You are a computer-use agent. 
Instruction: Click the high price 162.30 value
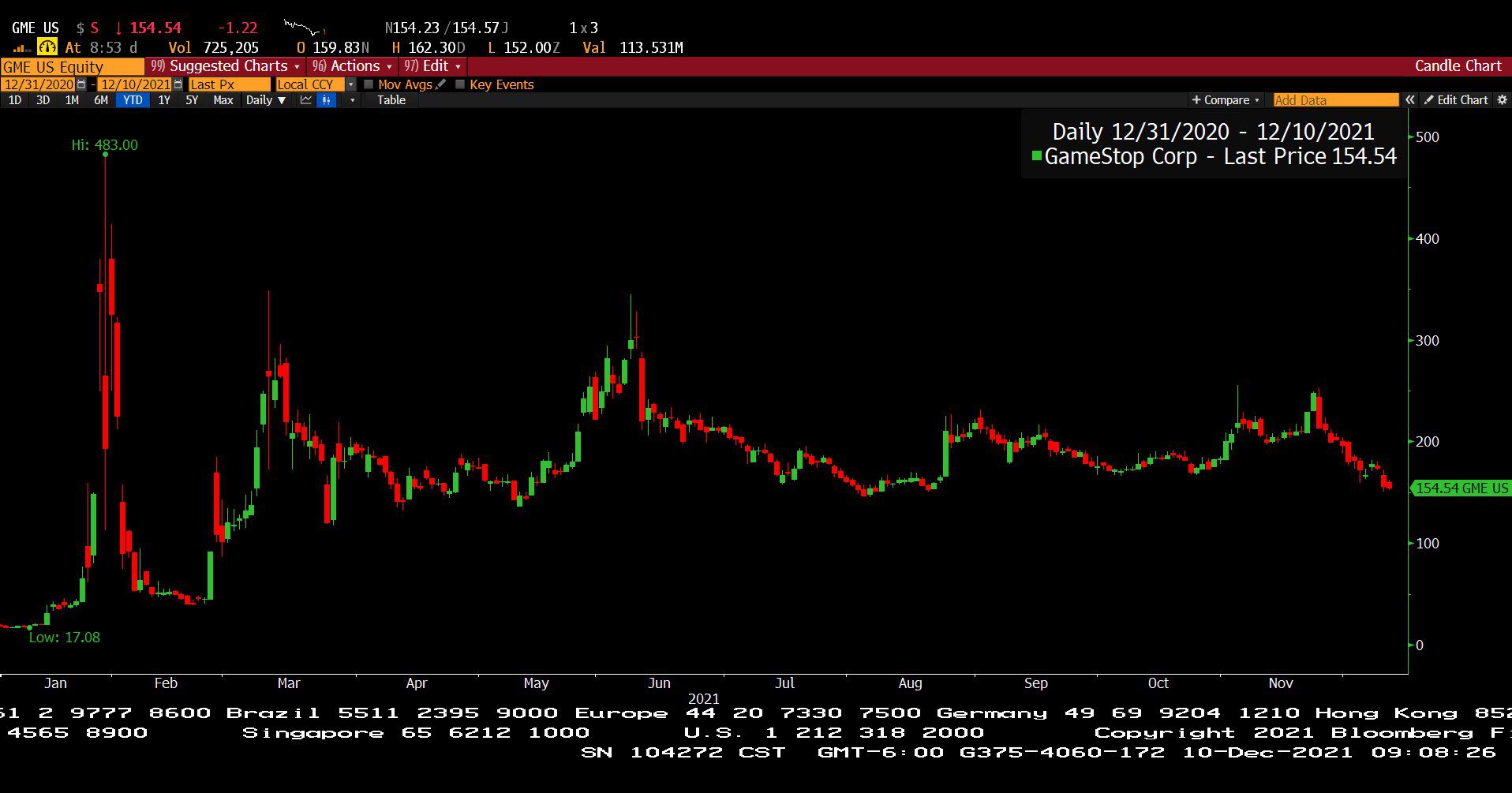(432, 48)
